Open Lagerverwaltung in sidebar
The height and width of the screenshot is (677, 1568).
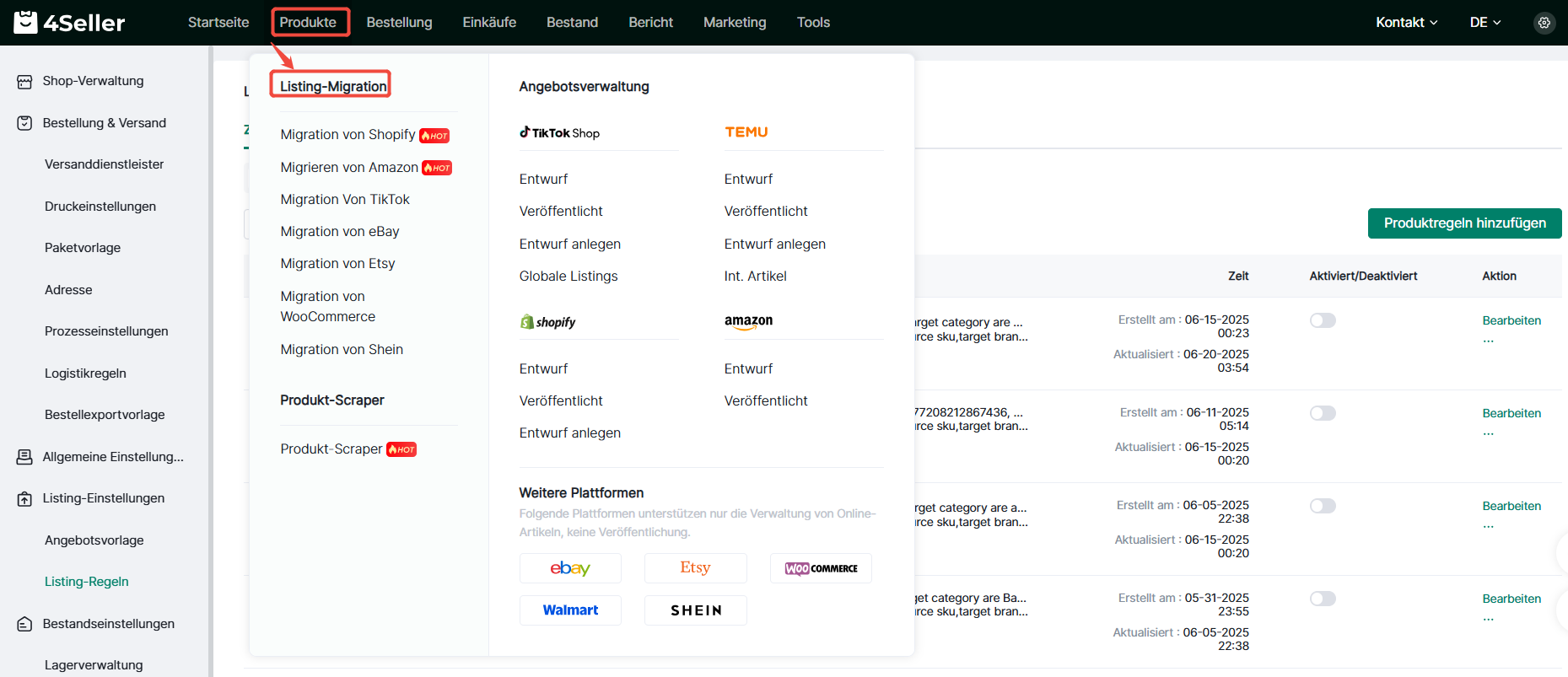pos(94,665)
